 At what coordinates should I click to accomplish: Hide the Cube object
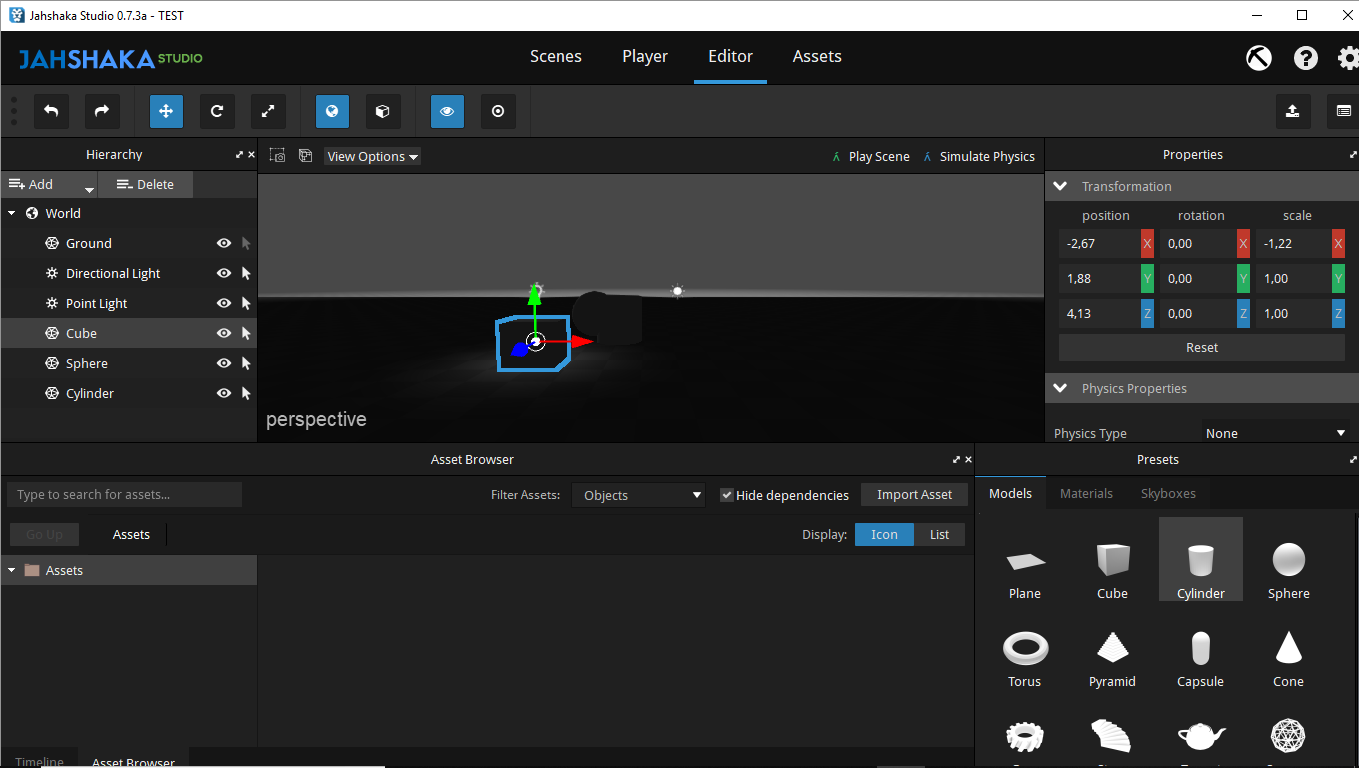224,333
